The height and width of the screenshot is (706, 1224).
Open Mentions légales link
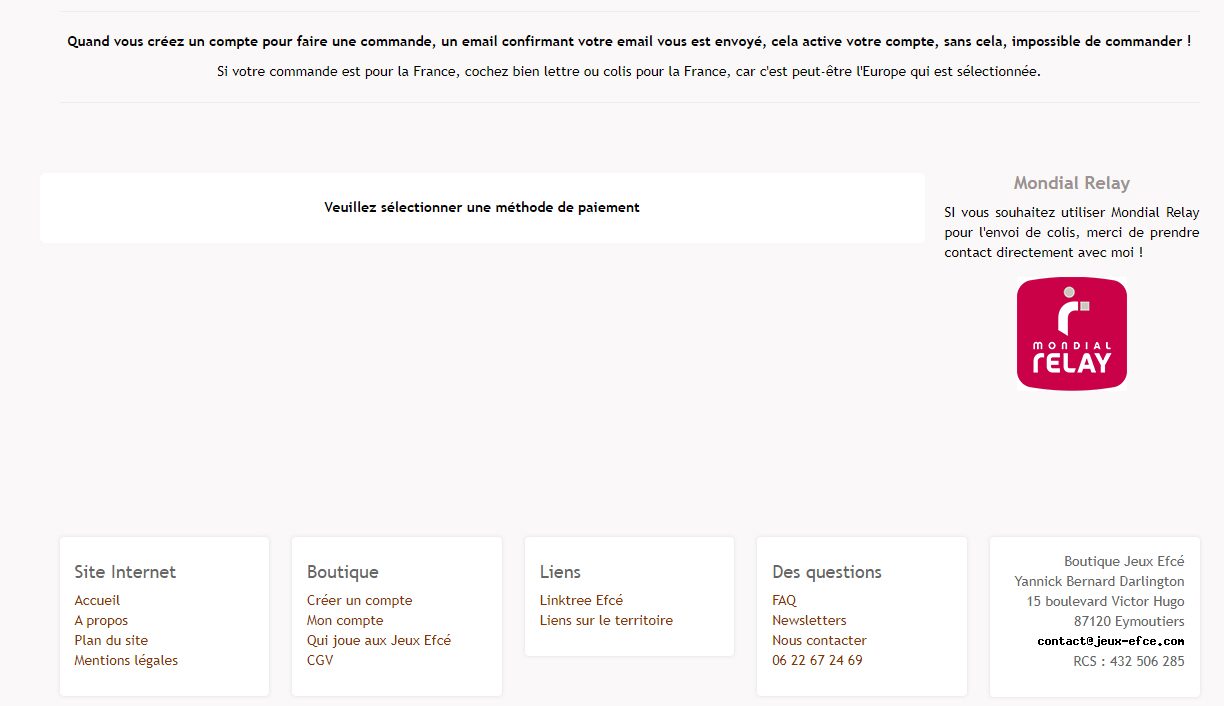126,661
